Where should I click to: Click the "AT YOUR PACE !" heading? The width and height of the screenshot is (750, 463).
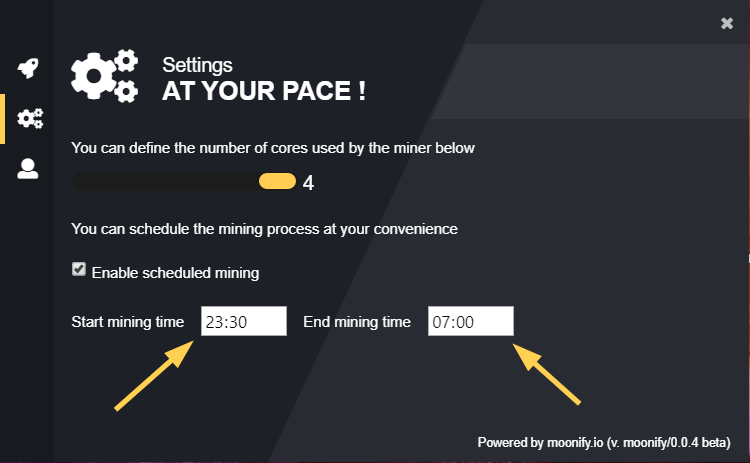264,91
